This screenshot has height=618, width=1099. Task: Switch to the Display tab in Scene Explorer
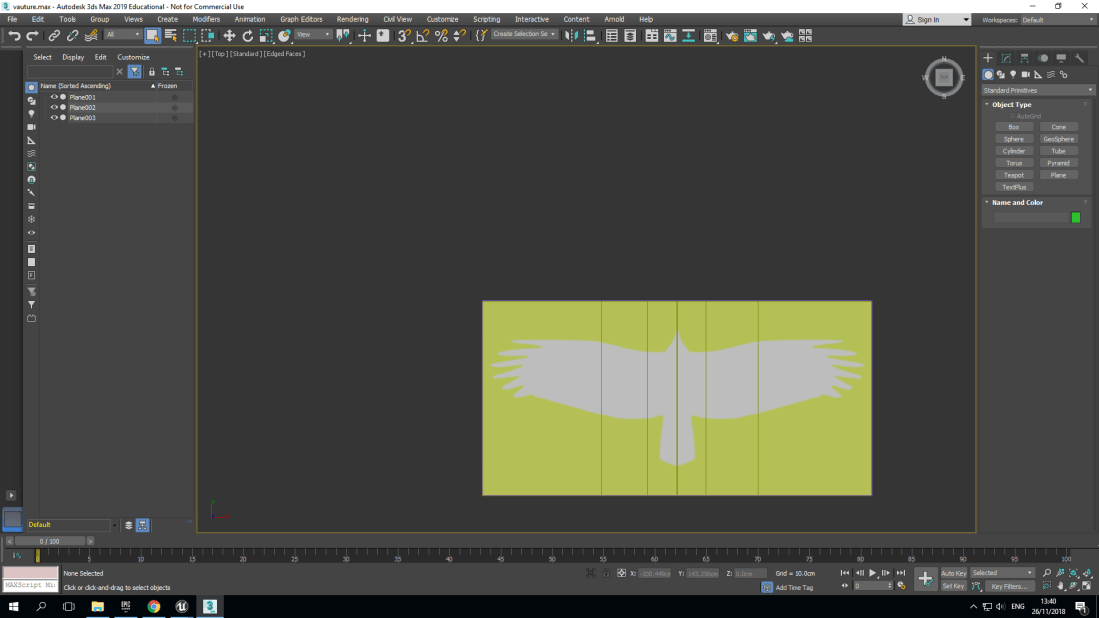tap(73, 57)
